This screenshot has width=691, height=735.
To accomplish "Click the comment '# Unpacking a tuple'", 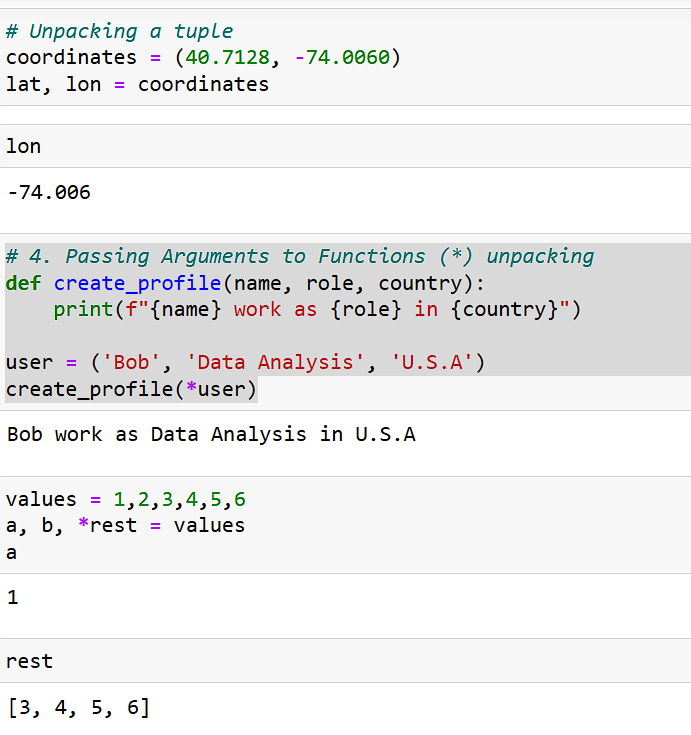I will (x=119, y=31).
